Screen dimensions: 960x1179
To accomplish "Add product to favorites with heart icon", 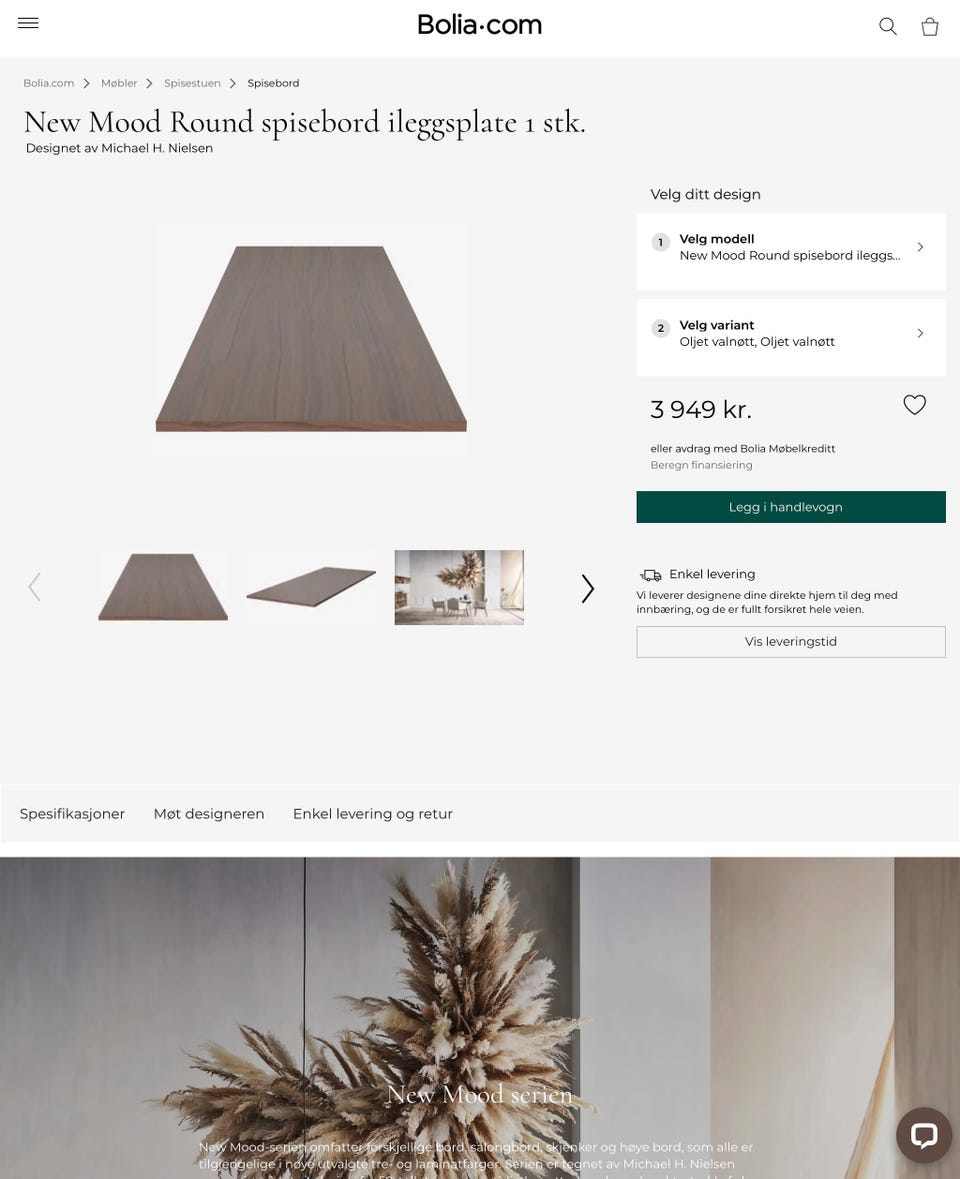I will pos(914,405).
